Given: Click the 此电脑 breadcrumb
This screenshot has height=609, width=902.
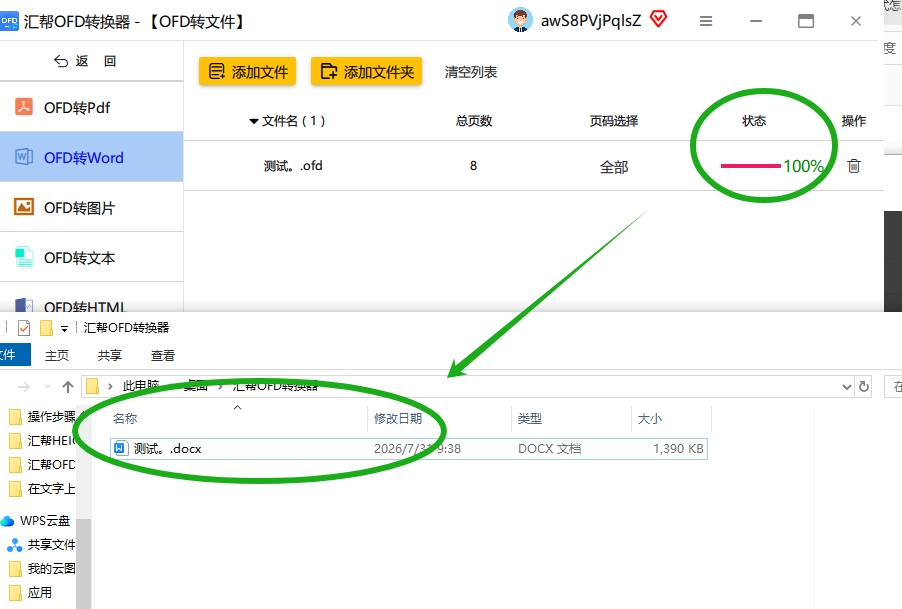Looking at the screenshot, I should (x=140, y=386).
